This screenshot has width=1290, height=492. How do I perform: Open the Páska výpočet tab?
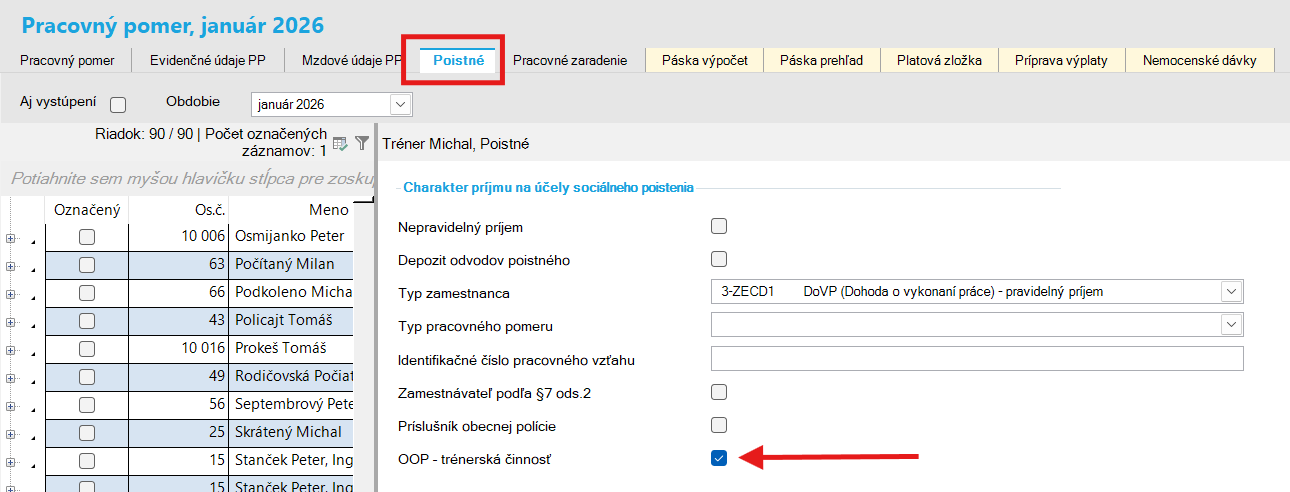pyautogui.click(x=704, y=61)
